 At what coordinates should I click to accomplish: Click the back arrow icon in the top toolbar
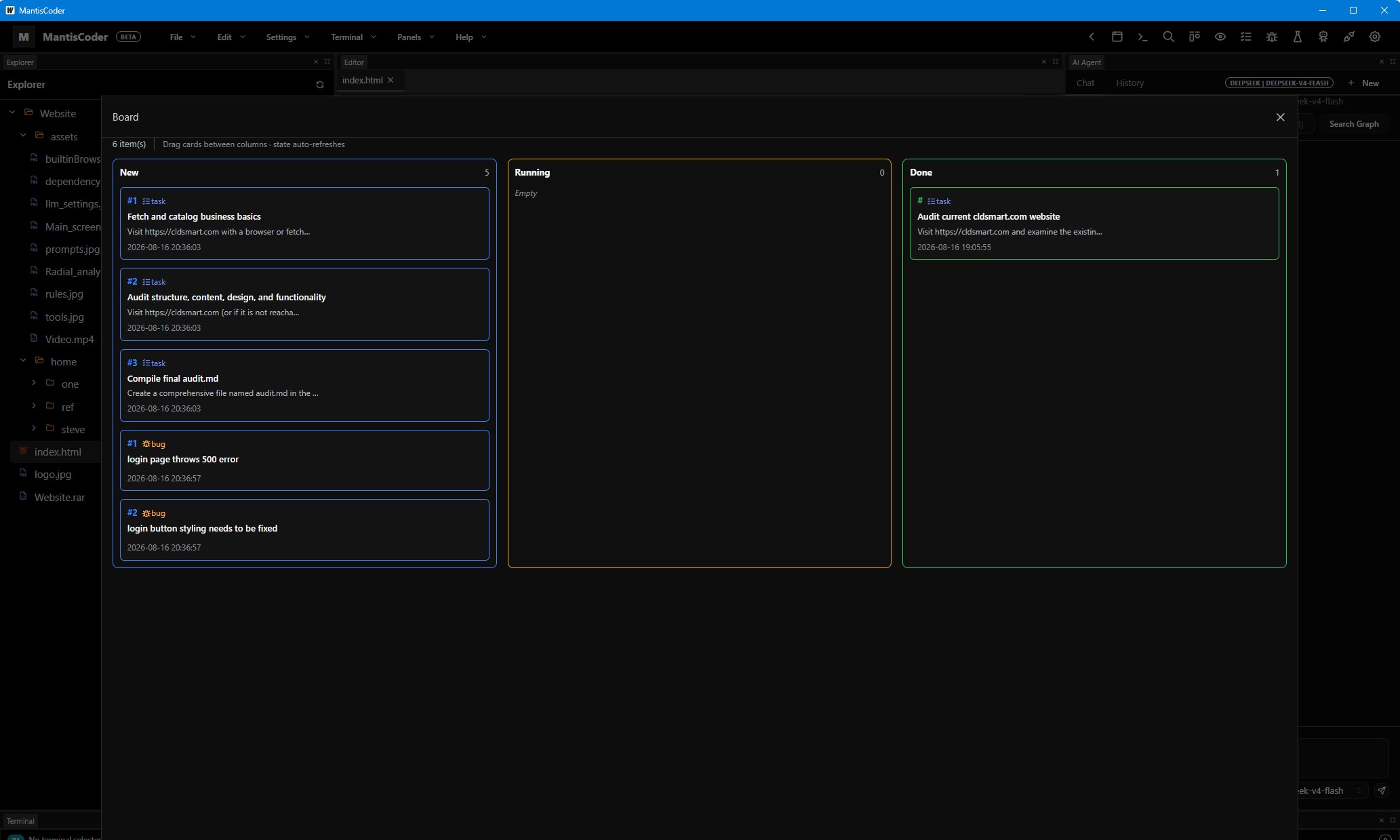1092,37
